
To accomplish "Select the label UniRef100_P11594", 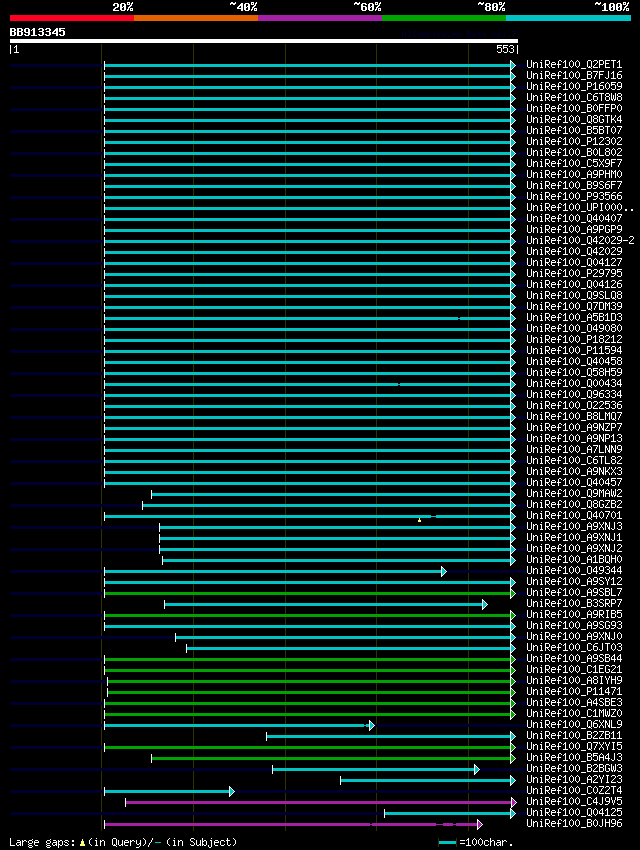I will [x=574, y=350].
